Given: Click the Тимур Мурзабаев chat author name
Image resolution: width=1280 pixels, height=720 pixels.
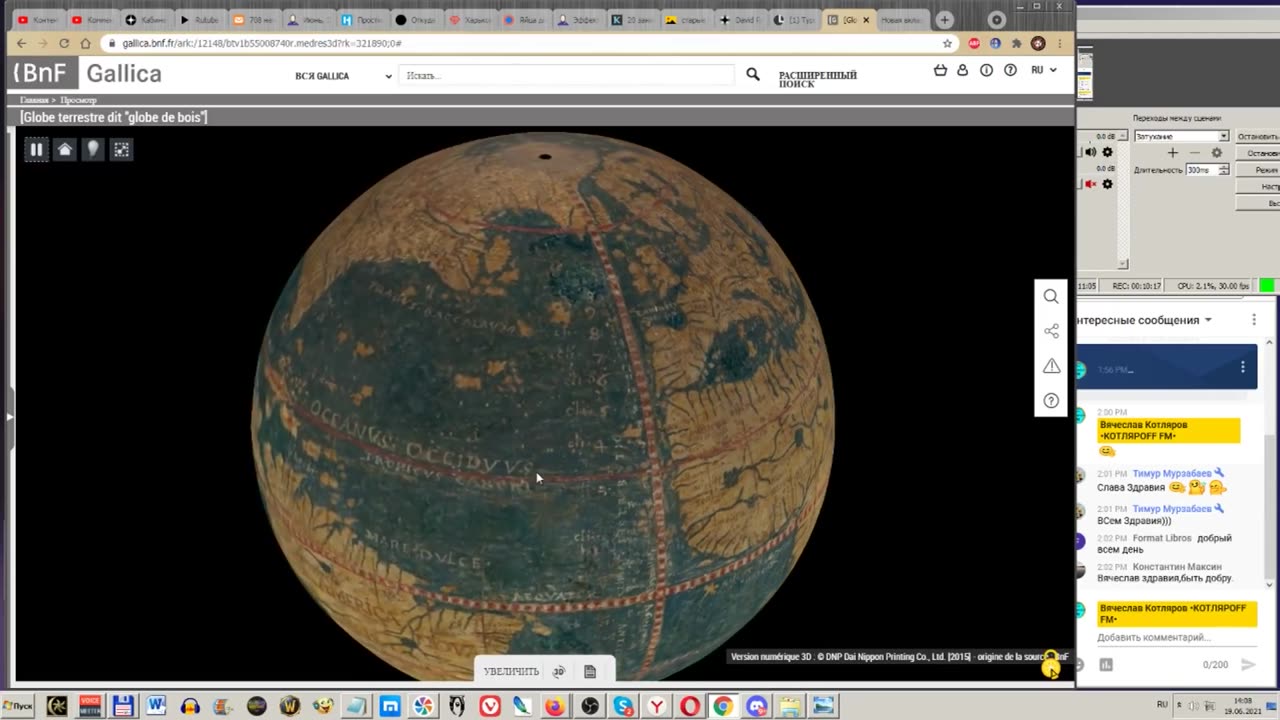Looking at the screenshot, I should click(1171, 473).
